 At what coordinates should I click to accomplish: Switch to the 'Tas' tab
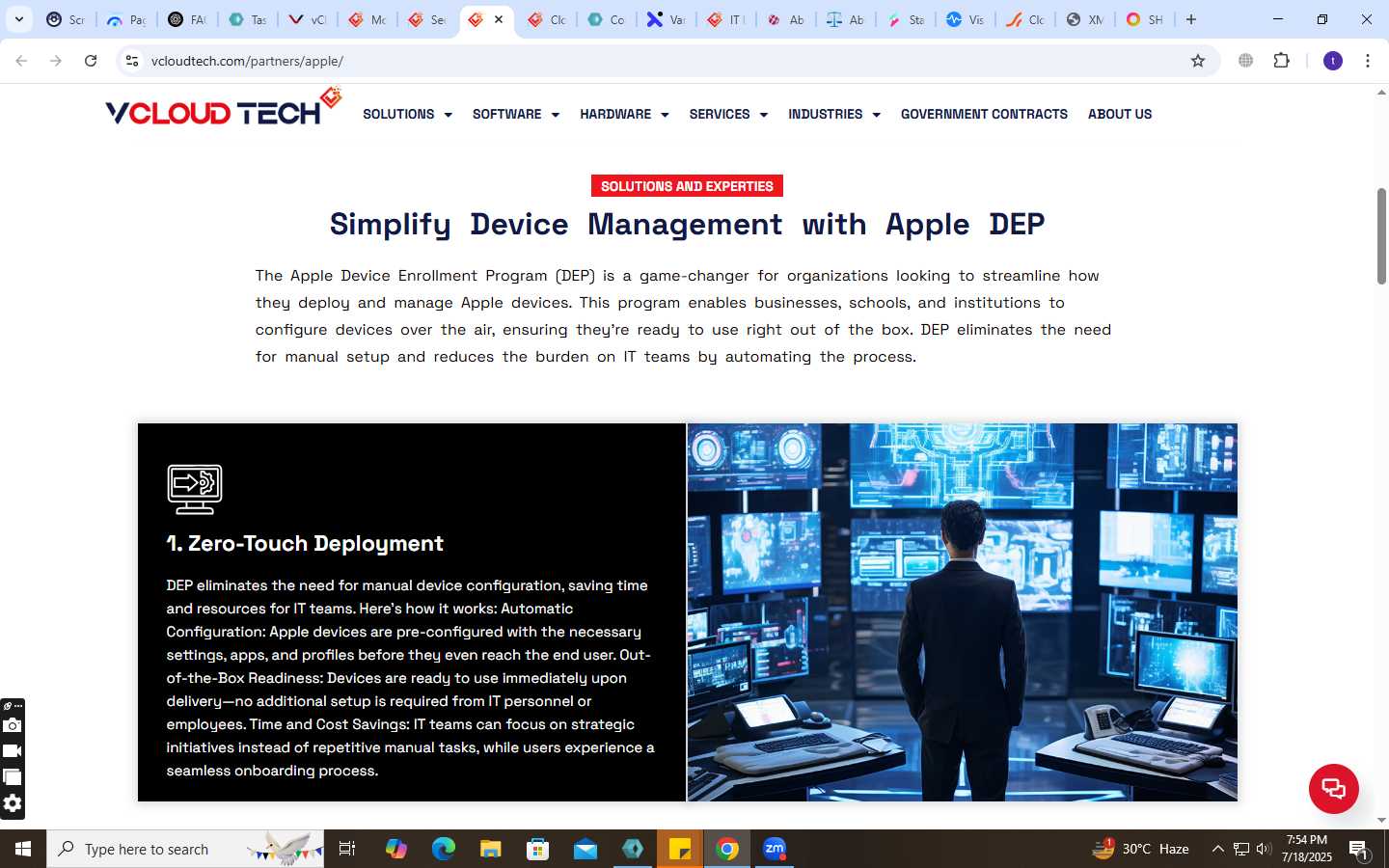click(x=247, y=19)
